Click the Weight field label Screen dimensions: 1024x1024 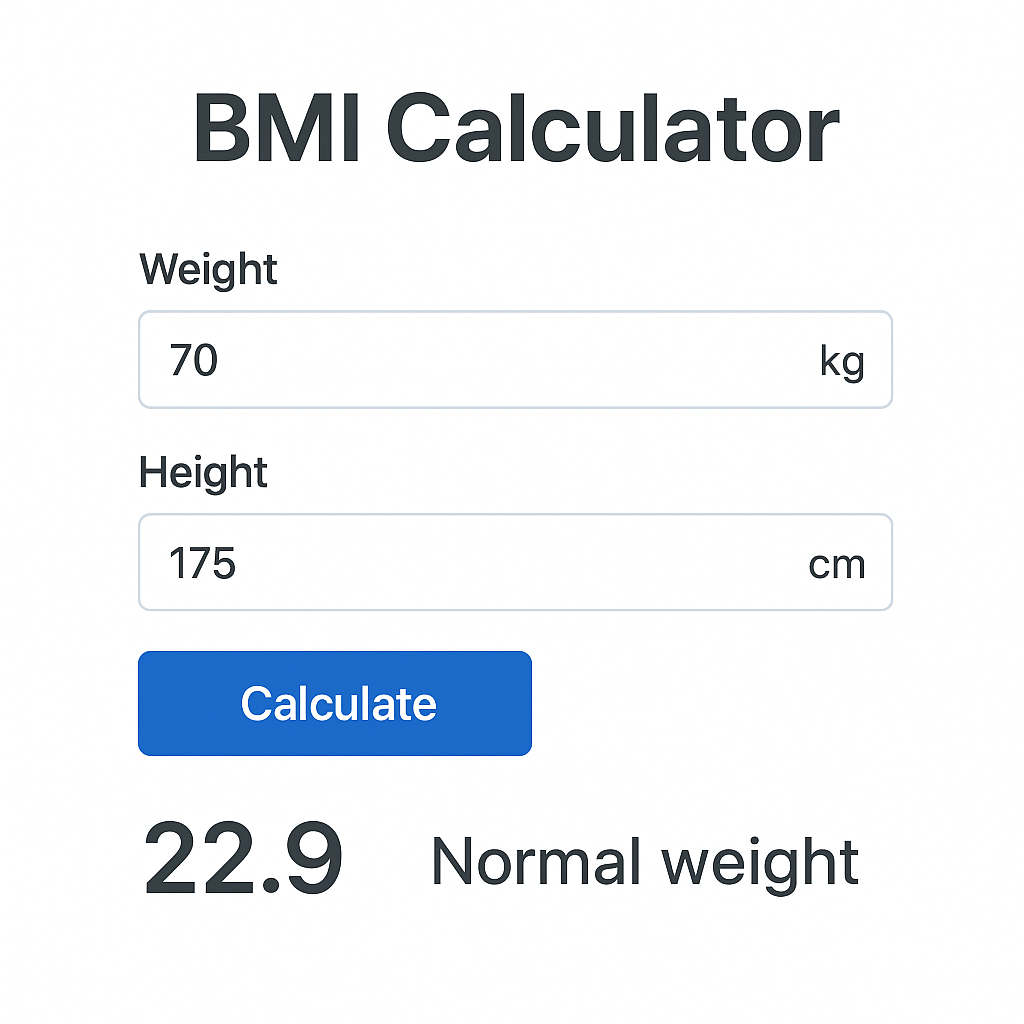coord(208,269)
